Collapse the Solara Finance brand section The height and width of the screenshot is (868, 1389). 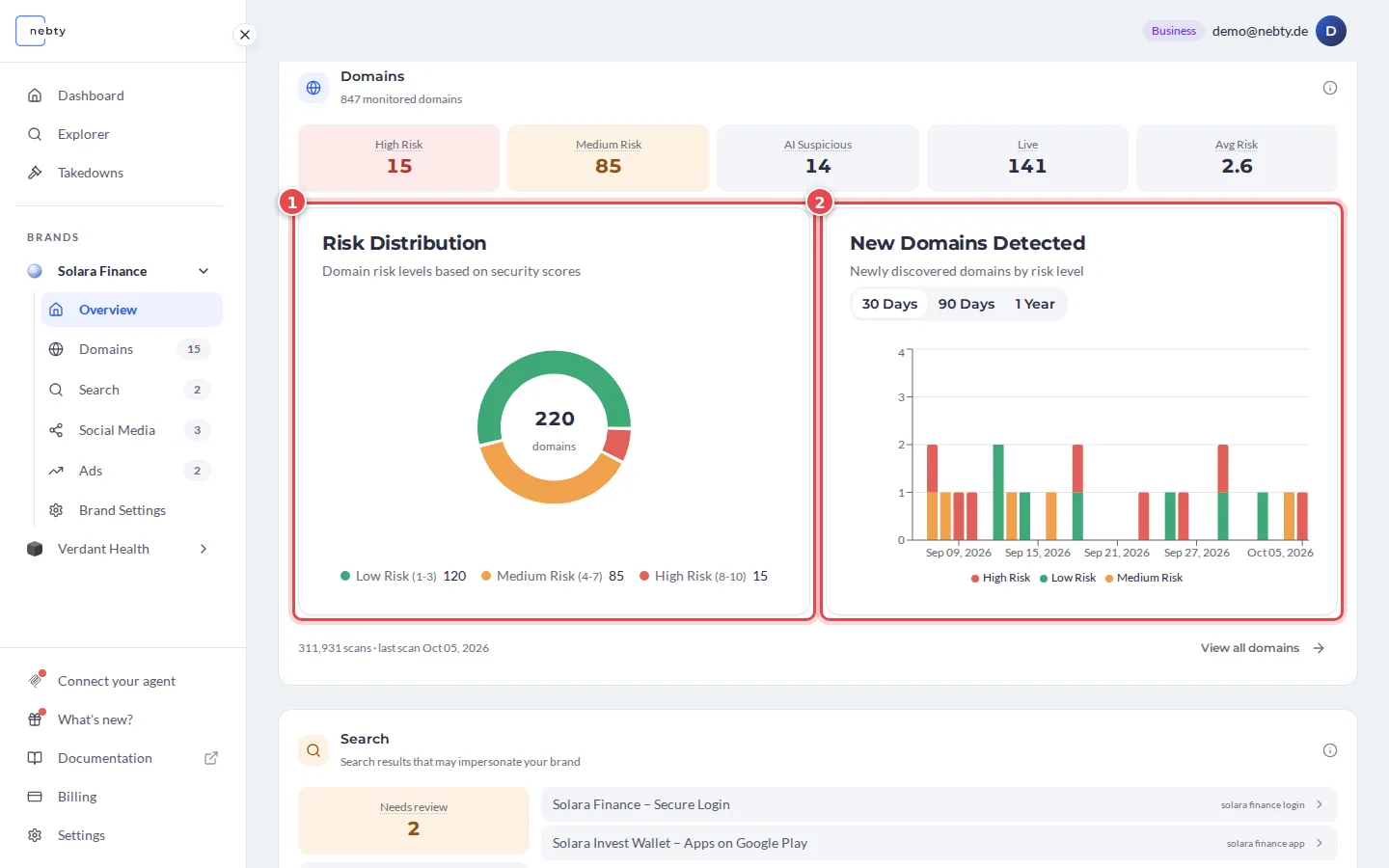click(x=204, y=271)
